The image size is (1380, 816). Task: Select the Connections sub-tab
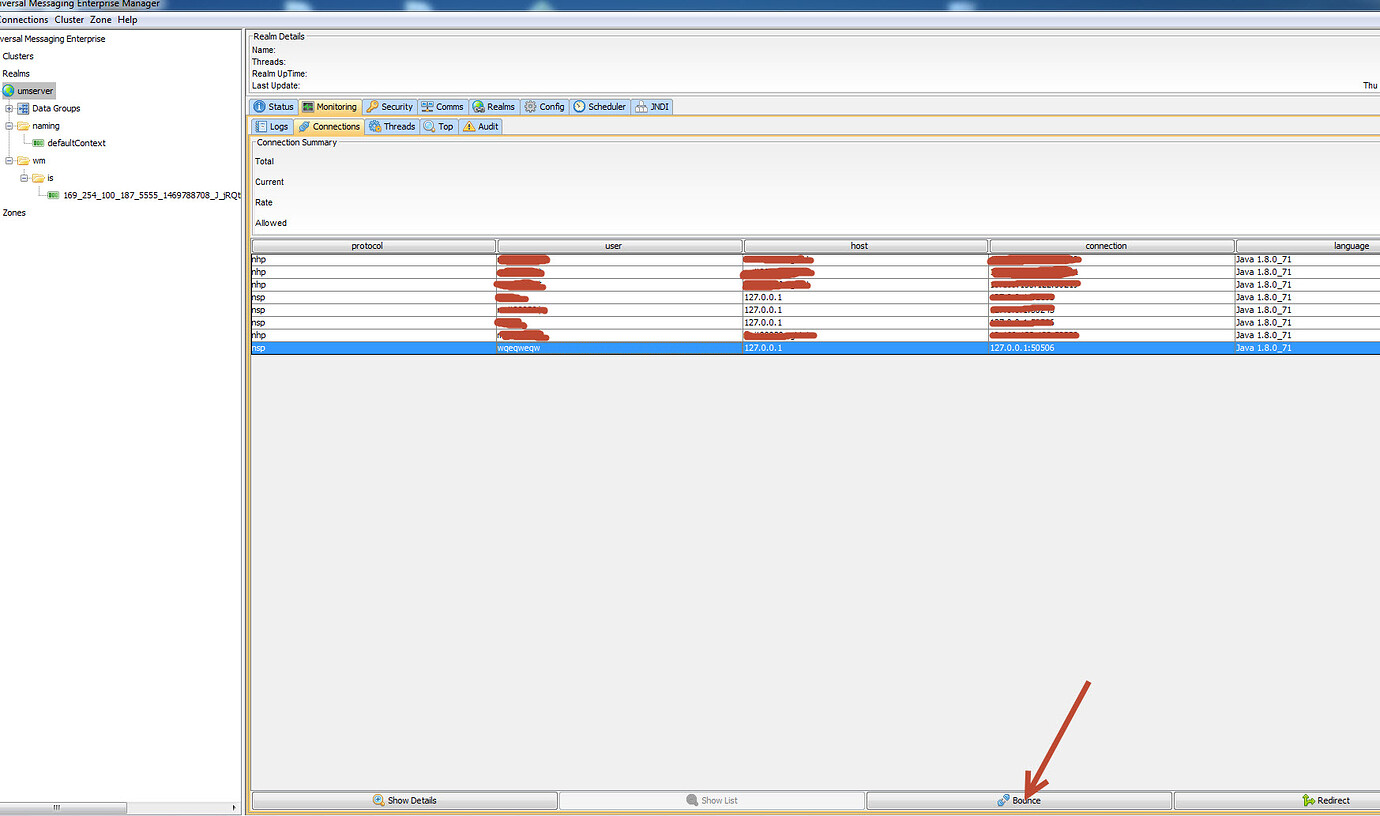point(329,127)
